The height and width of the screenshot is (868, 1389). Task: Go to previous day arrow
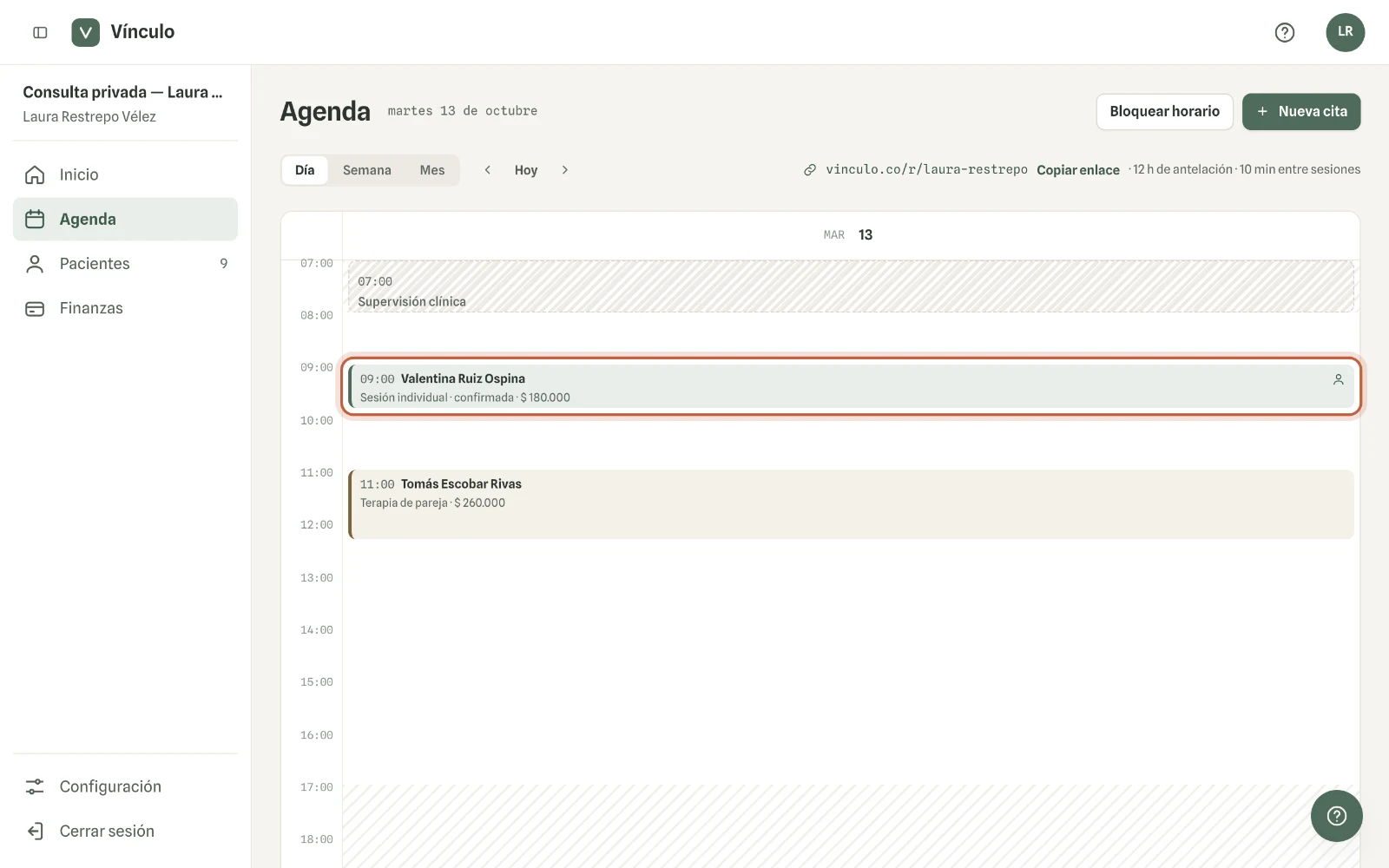[x=488, y=170]
